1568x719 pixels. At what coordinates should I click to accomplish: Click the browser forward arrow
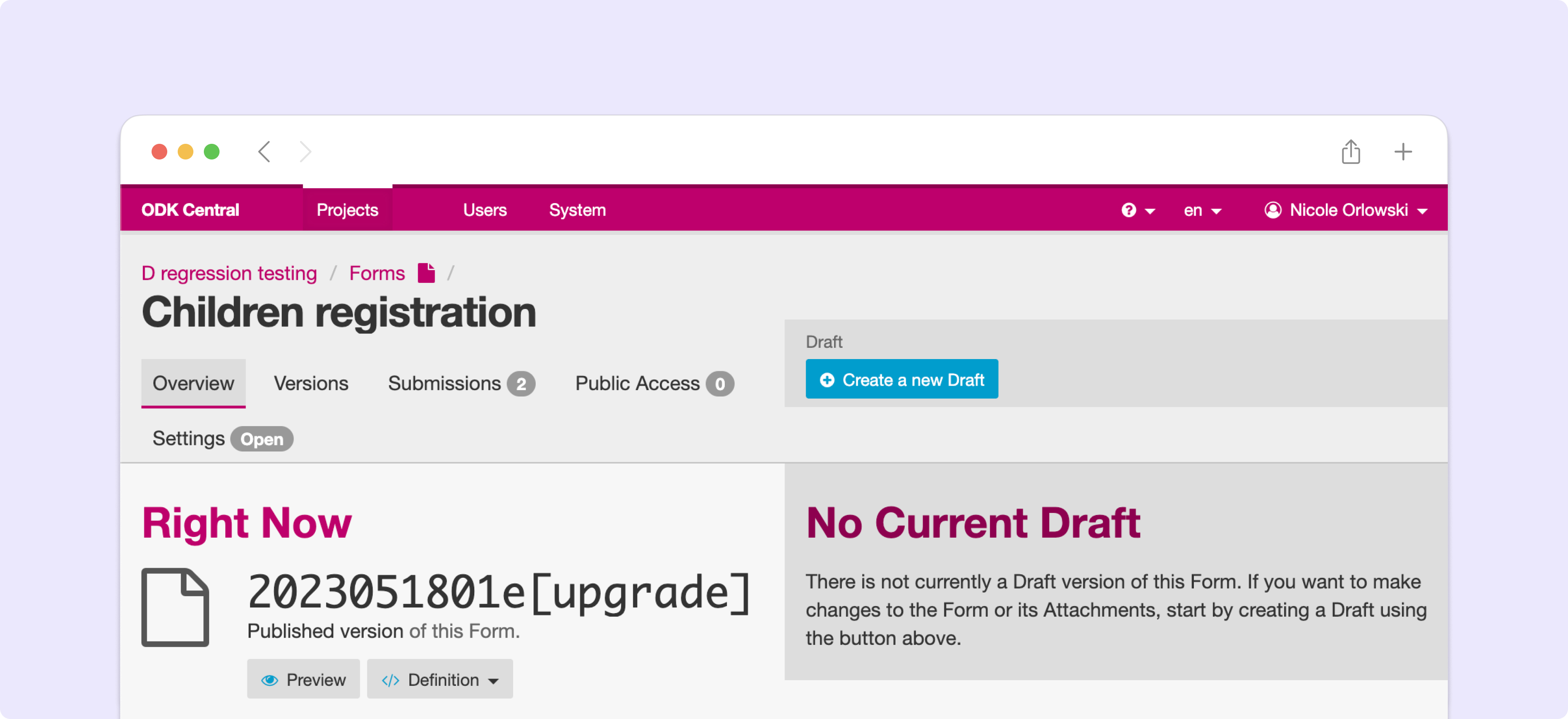tap(305, 152)
